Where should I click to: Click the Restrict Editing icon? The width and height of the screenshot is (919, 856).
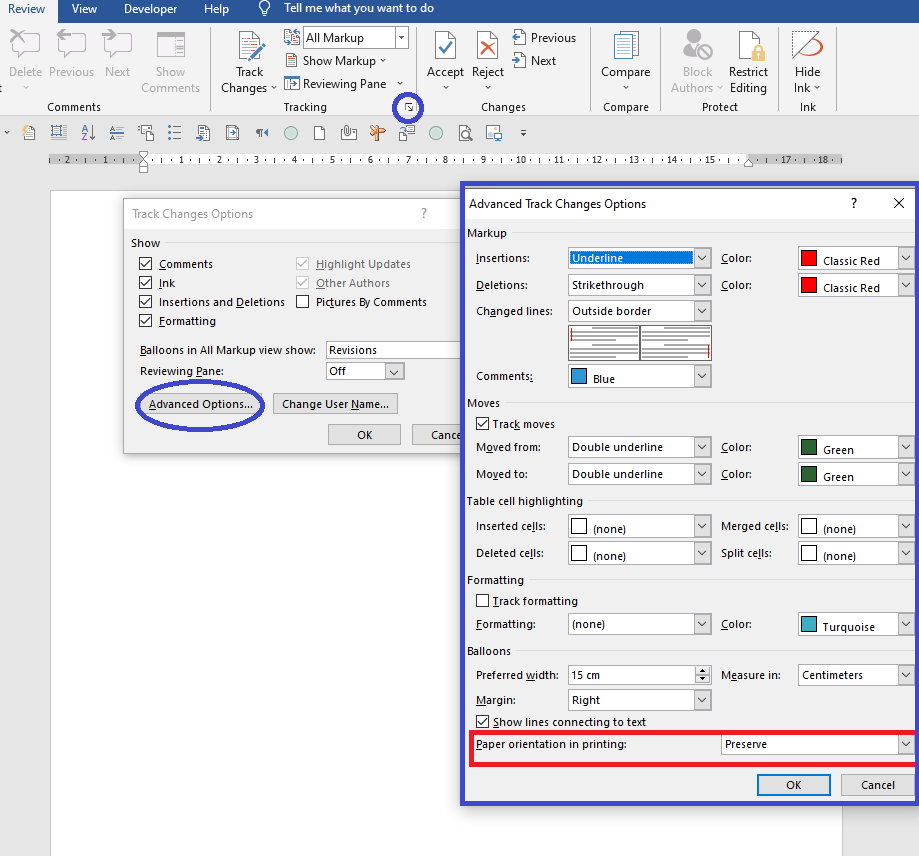tap(749, 47)
